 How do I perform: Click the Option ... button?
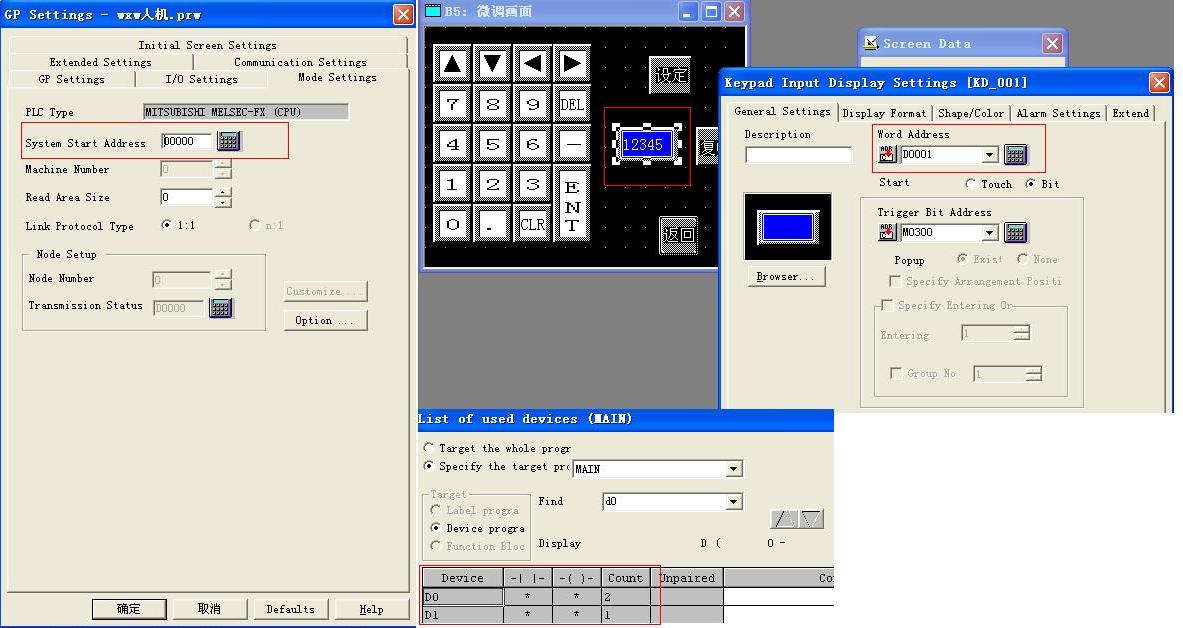325,320
